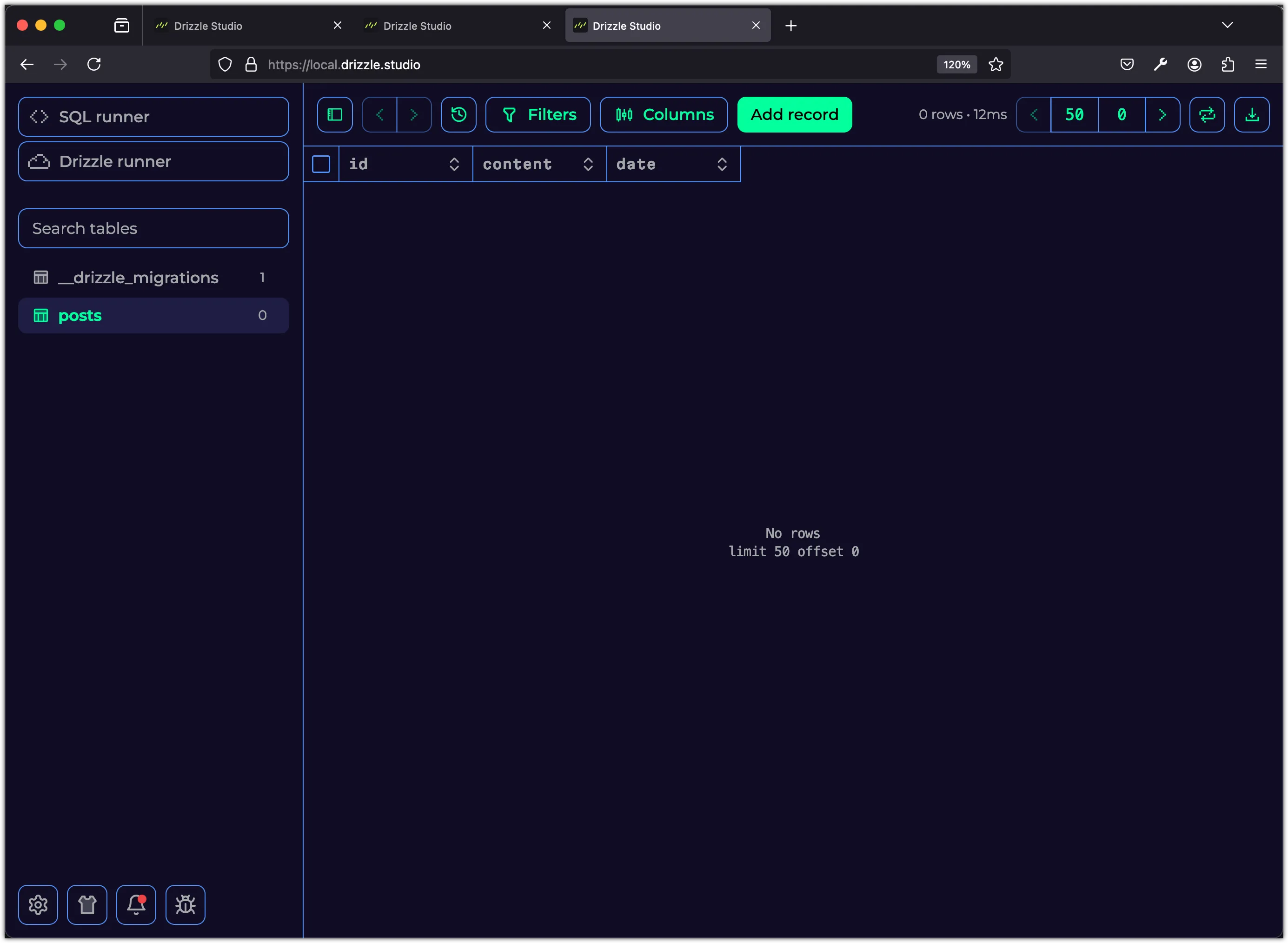Open the Columns selector
Image resolution: width=1288 pixels, height=943 pixels.
664,115
